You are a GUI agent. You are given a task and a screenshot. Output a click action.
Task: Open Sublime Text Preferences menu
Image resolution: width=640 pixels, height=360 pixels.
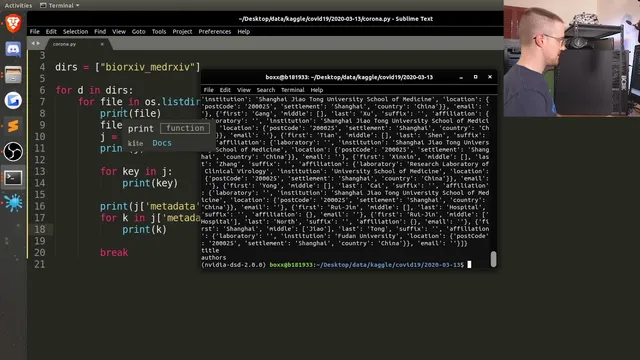tap(215, 31)
